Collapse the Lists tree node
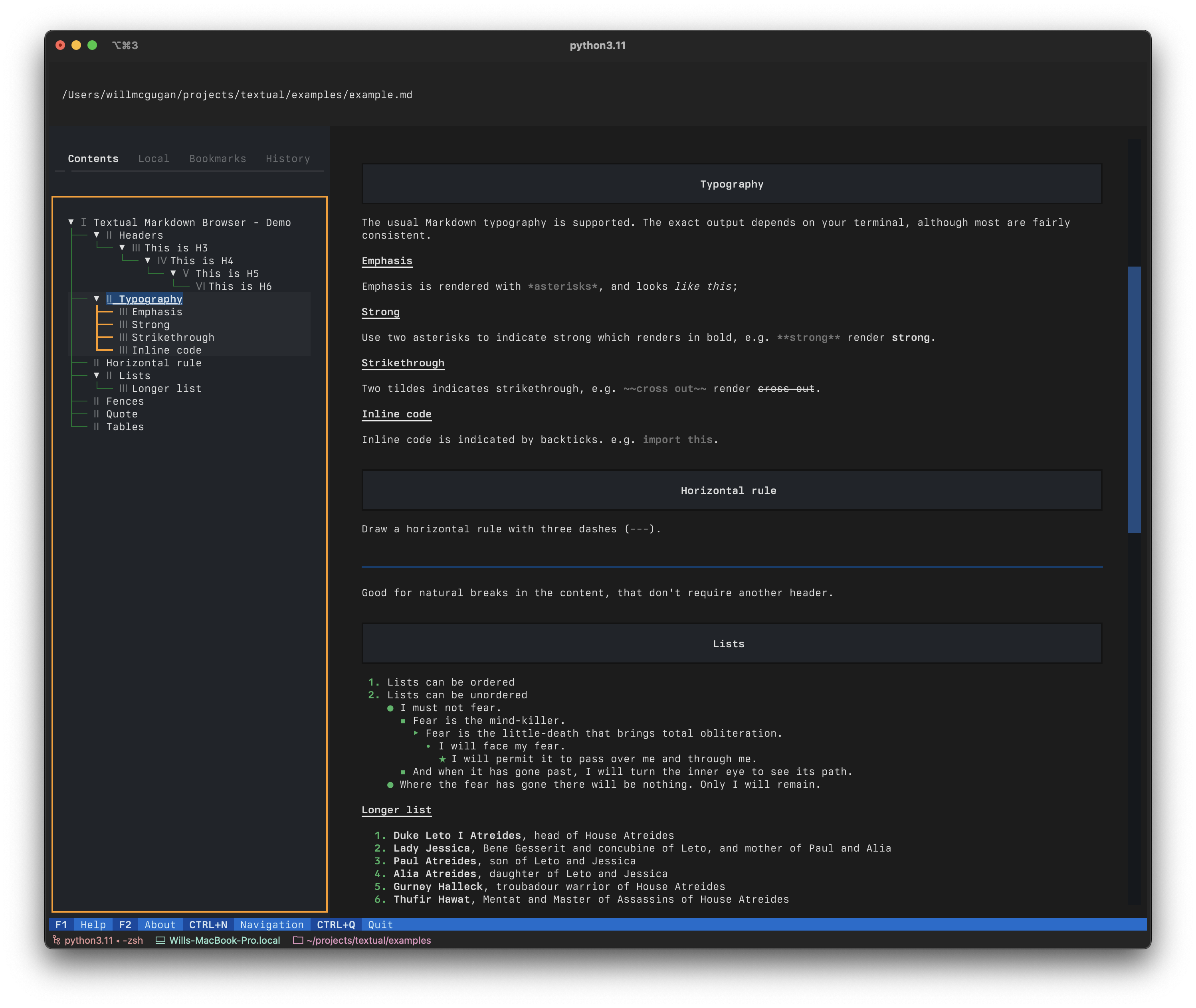 (97, 376)
